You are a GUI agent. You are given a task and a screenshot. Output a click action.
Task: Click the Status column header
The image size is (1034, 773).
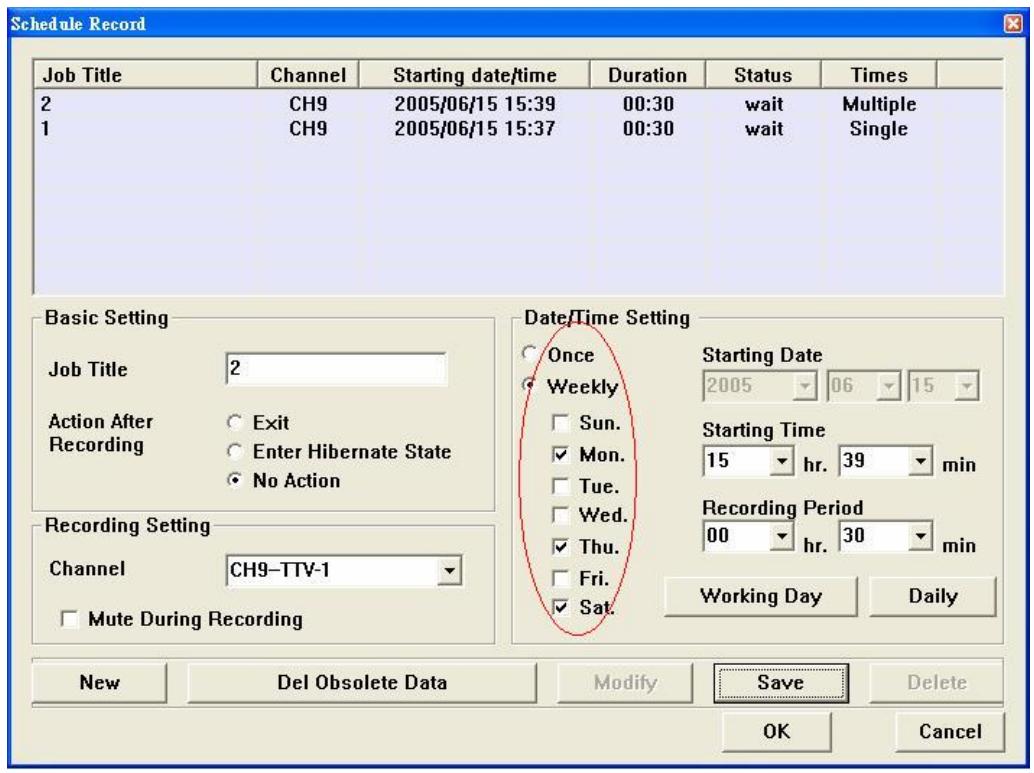763,75
